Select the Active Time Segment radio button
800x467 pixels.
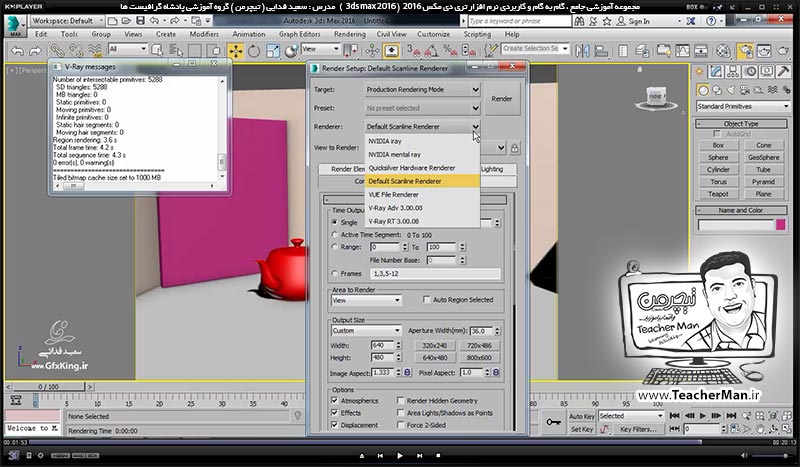click(335, 235)
